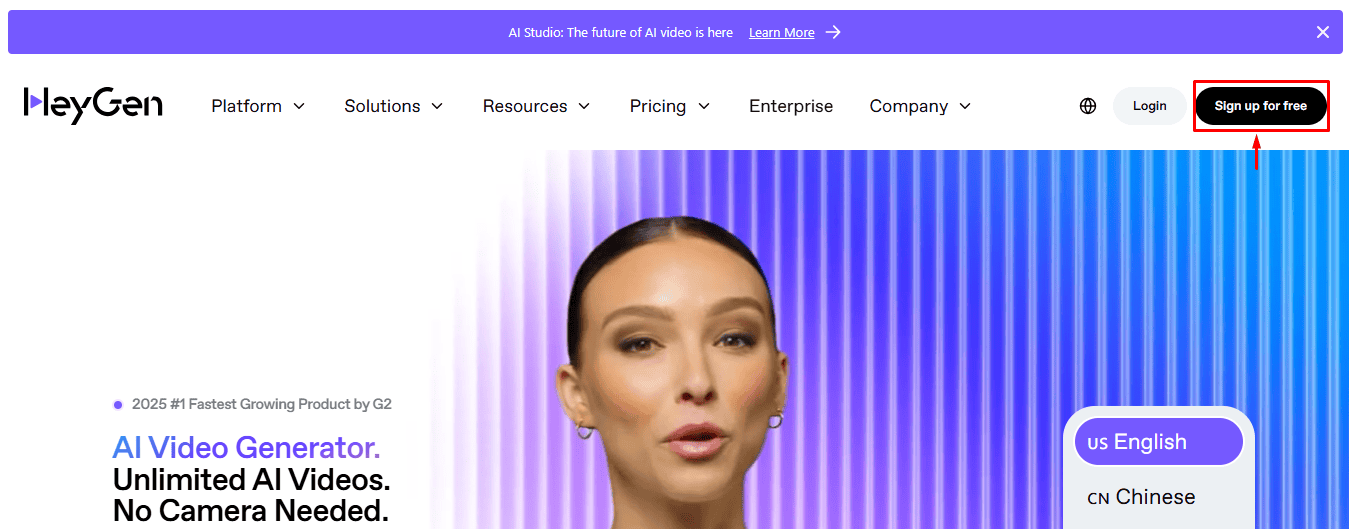
Task: Expand the Solutions dropdown menu
Action: pyautogui.click(x=394, y=106)
